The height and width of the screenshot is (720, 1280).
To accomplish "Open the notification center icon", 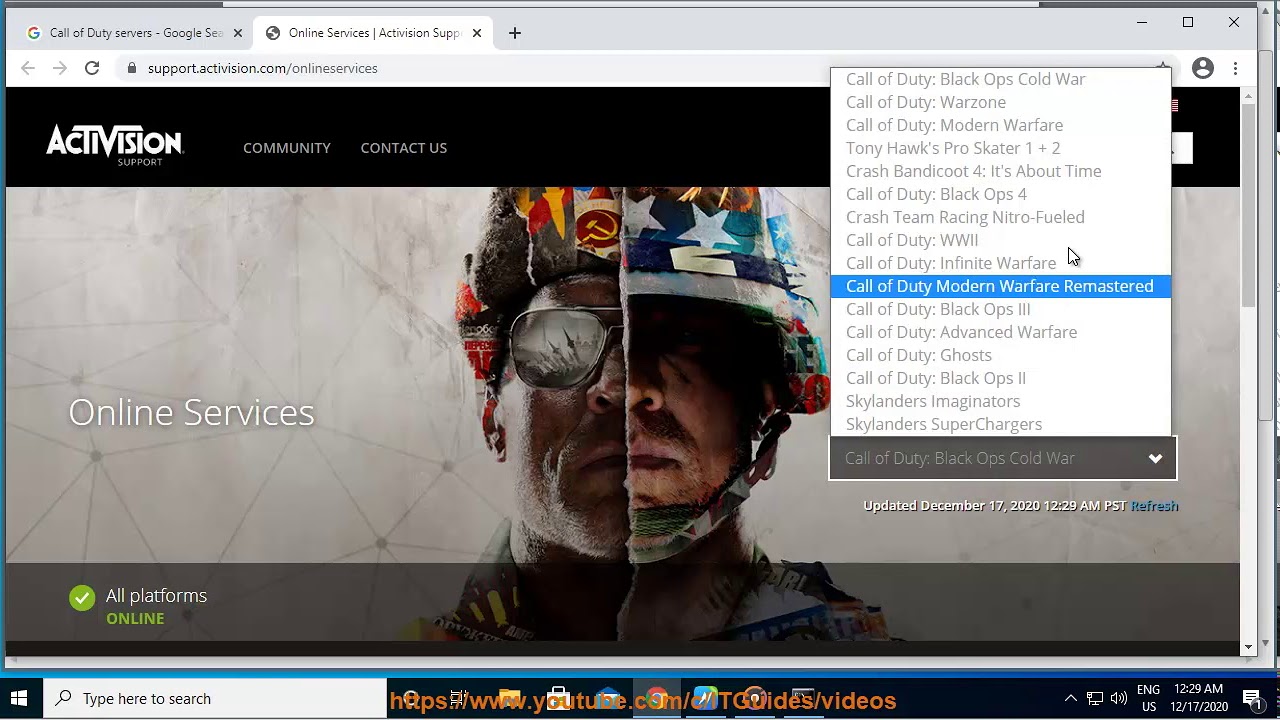I will click(1252, 698).
